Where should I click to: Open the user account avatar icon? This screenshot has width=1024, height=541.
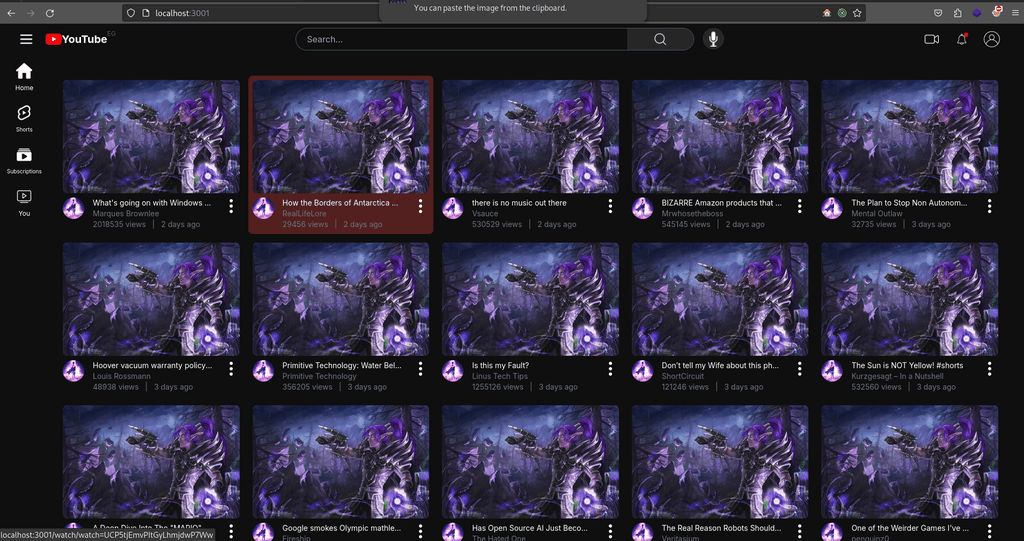[x=991, y=39]
